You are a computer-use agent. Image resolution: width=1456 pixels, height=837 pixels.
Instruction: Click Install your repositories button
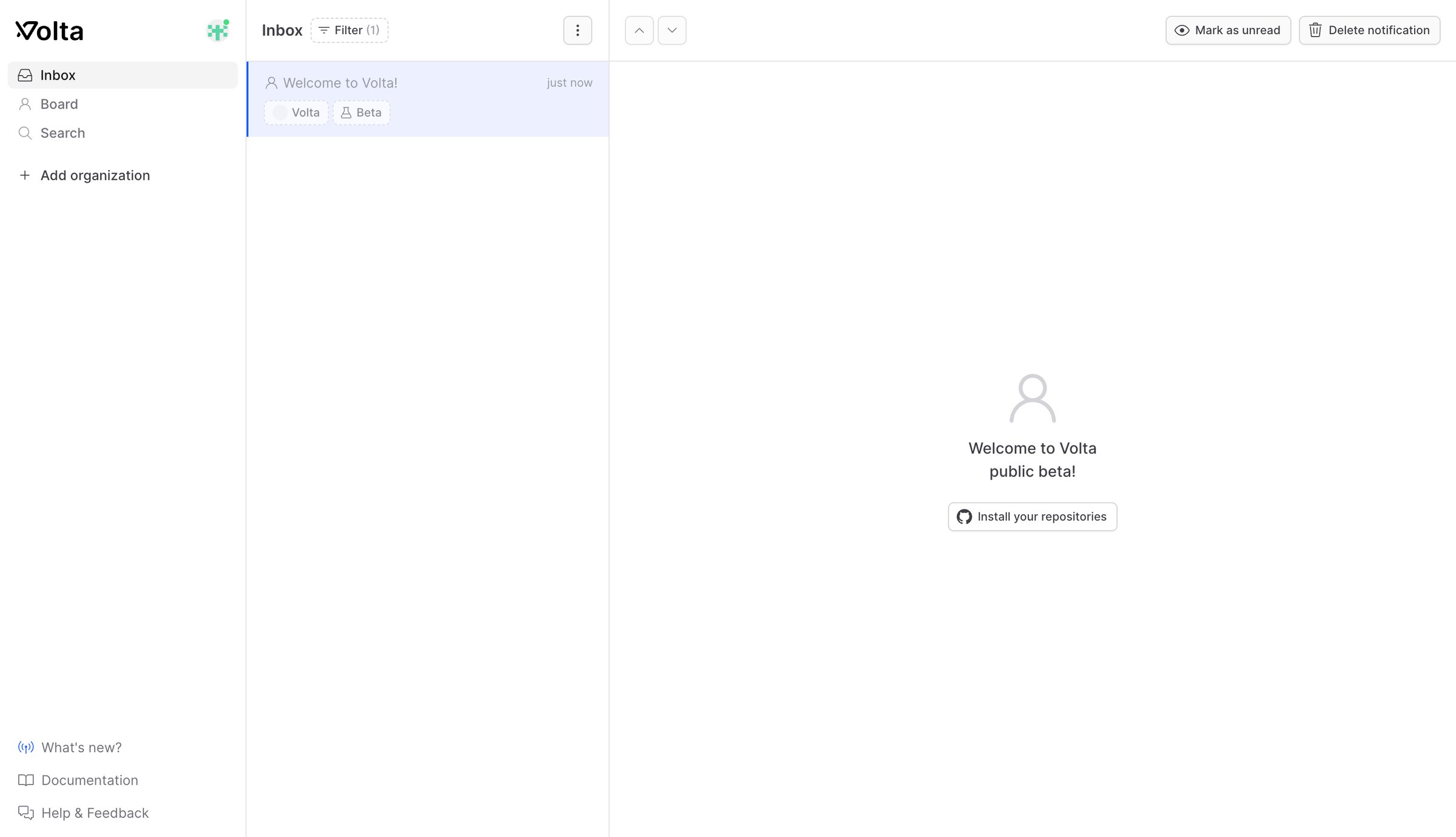coord(1033,517)
